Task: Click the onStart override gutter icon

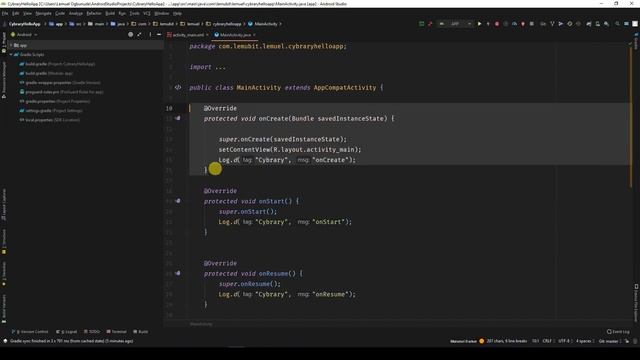Action: click(178, 201)
